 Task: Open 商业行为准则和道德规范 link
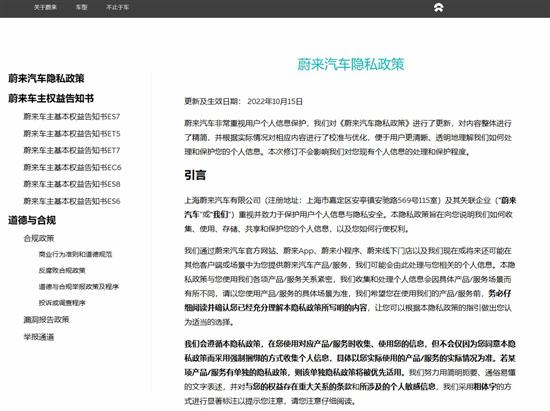(75, 254)
